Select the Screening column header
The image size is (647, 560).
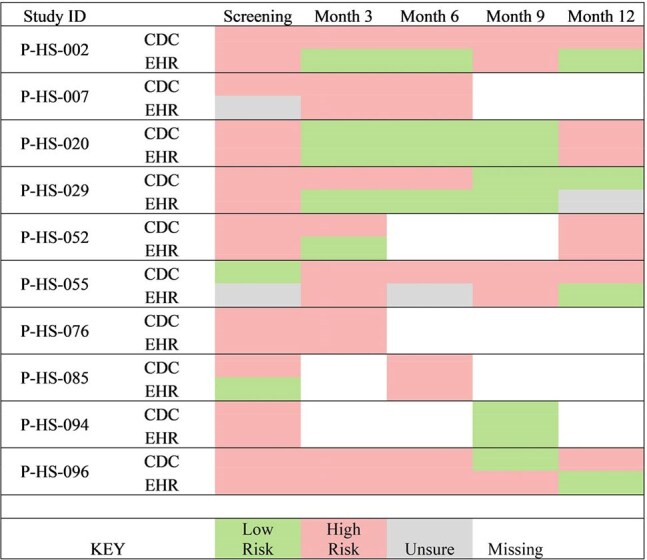click(x=258, y=17)
